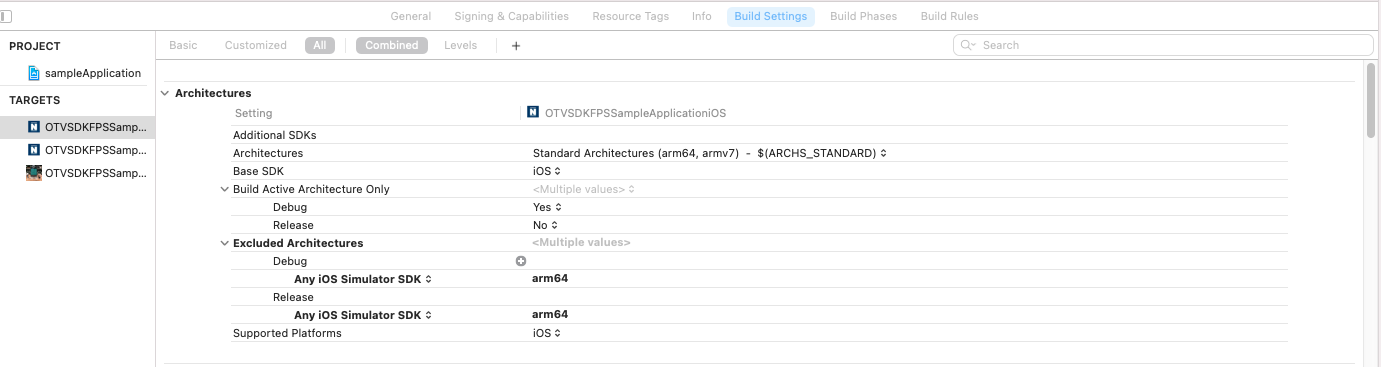Collapse the Architectures section
1381x367 pixels.
coord(165,93)
